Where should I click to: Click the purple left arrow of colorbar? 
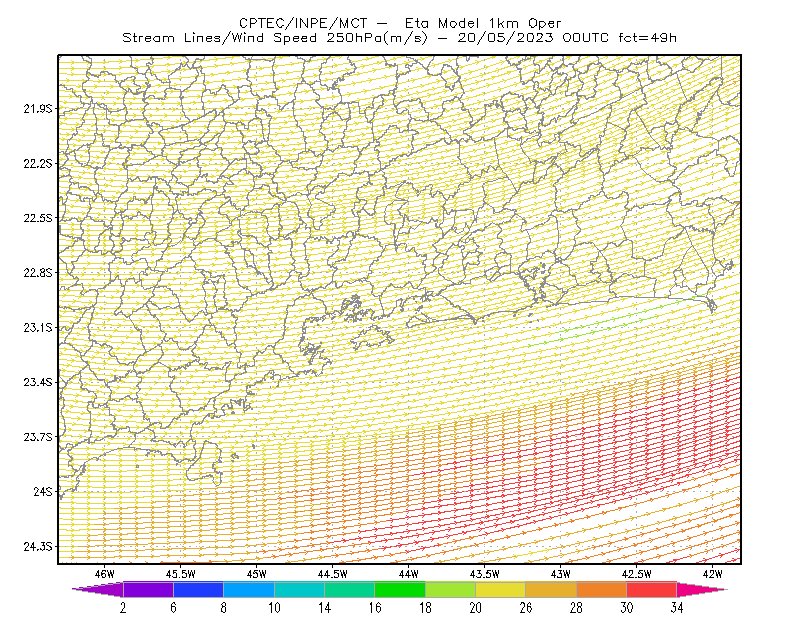[98, 589]
